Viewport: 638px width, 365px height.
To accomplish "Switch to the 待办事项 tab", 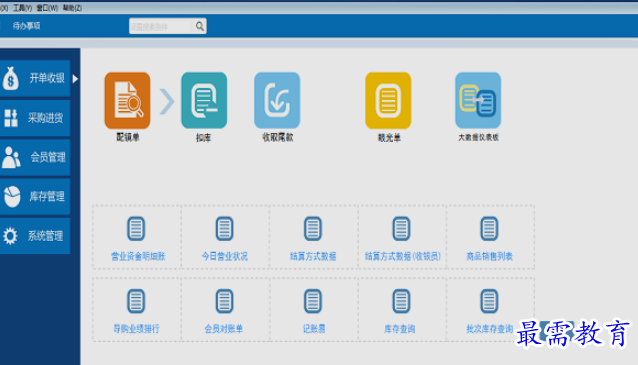I will point(26,26).
